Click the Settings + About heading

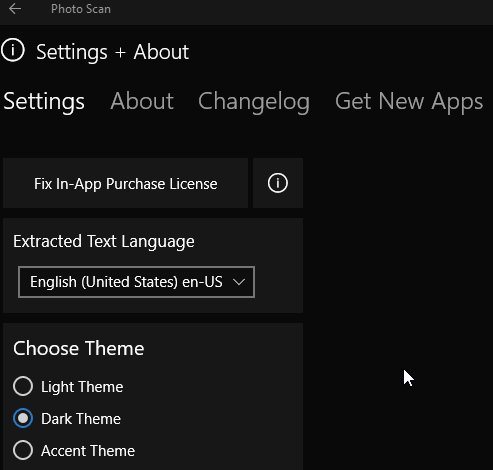click(x=113, y=52)
